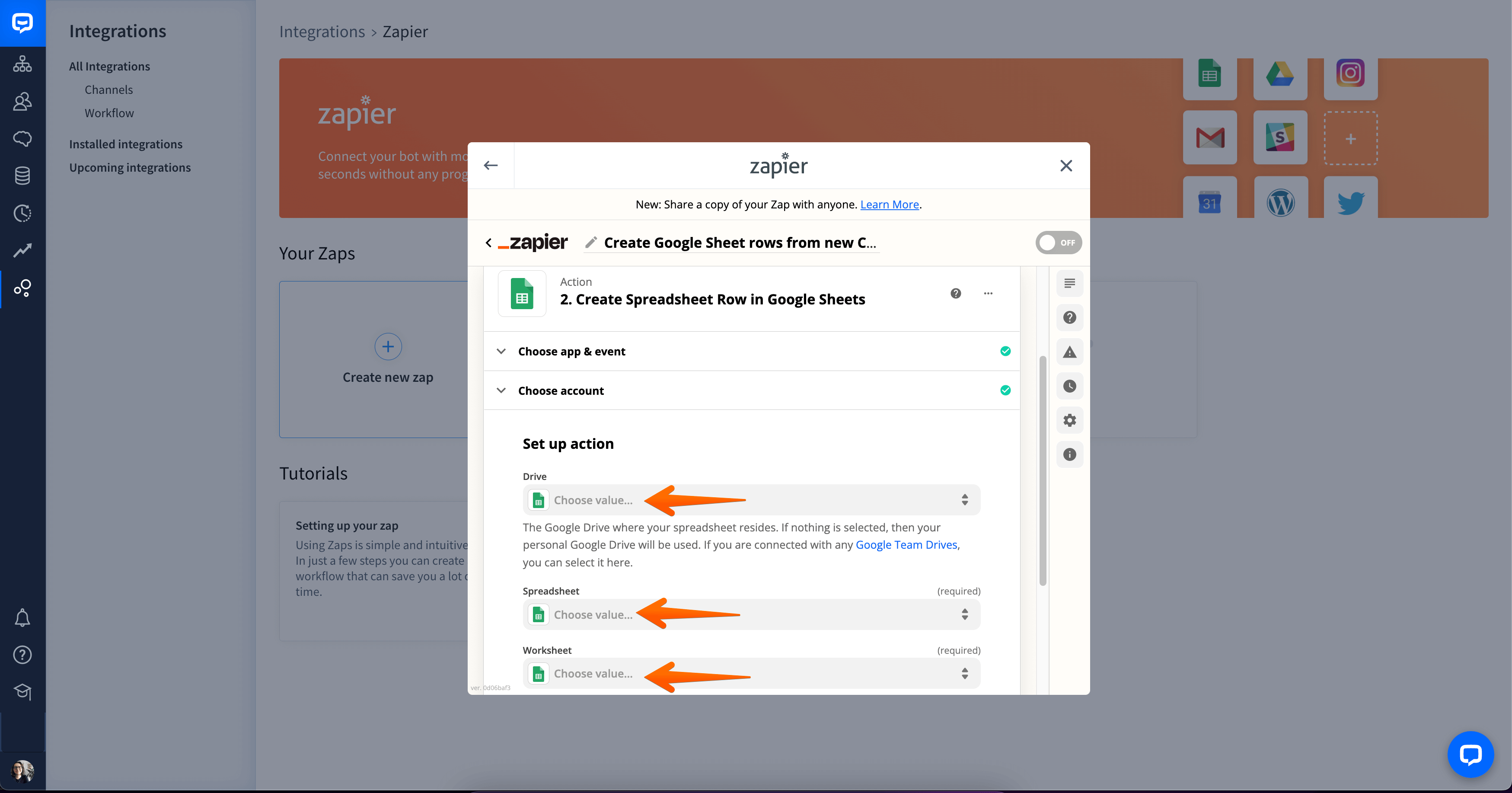The image size is (1512, 793).
Task: Click the action step help question mark
Action: pyautogui.click(x=956, y=294)
